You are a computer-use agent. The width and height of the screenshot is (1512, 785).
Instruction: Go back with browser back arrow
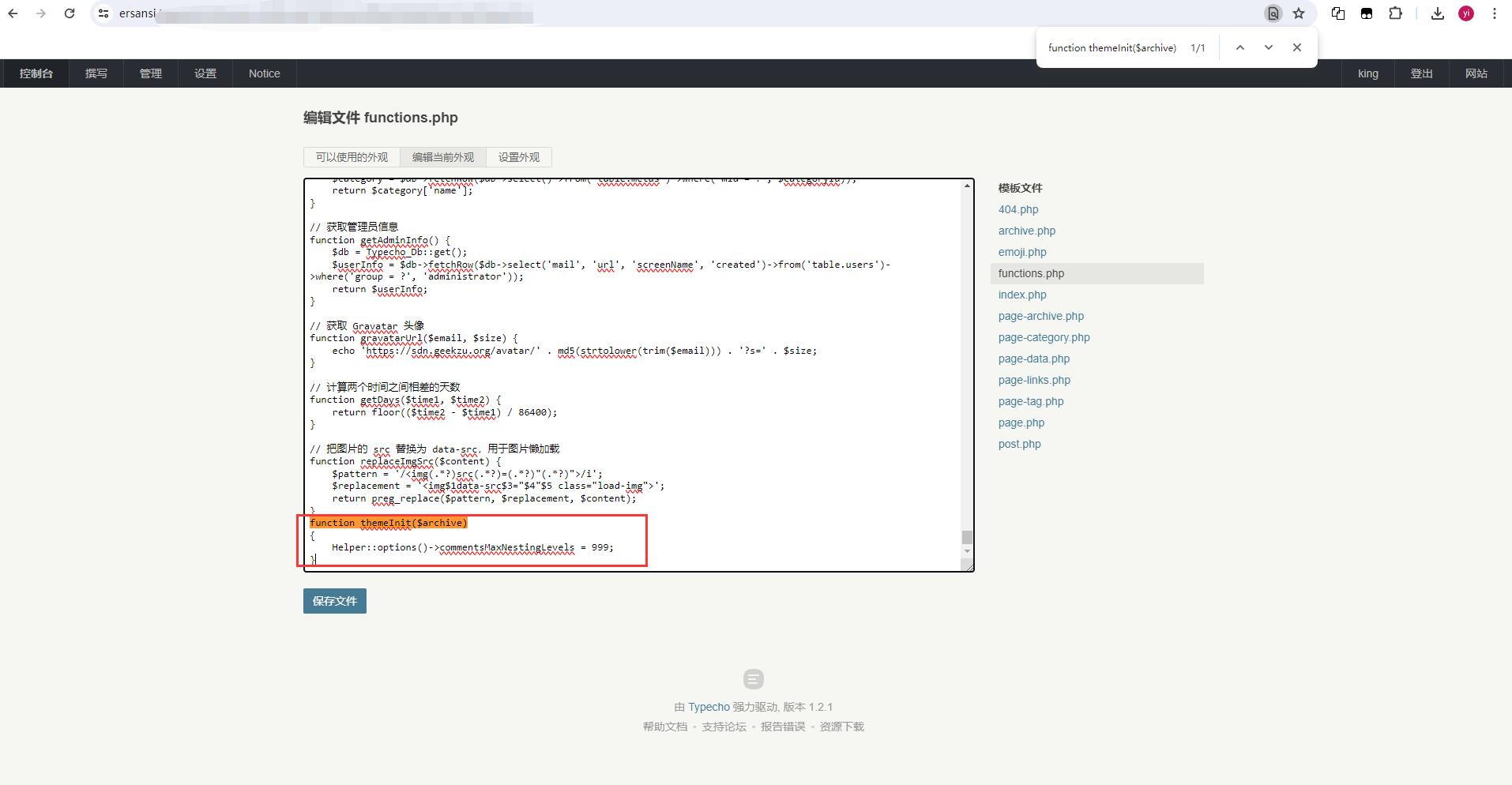click(13, 13)
